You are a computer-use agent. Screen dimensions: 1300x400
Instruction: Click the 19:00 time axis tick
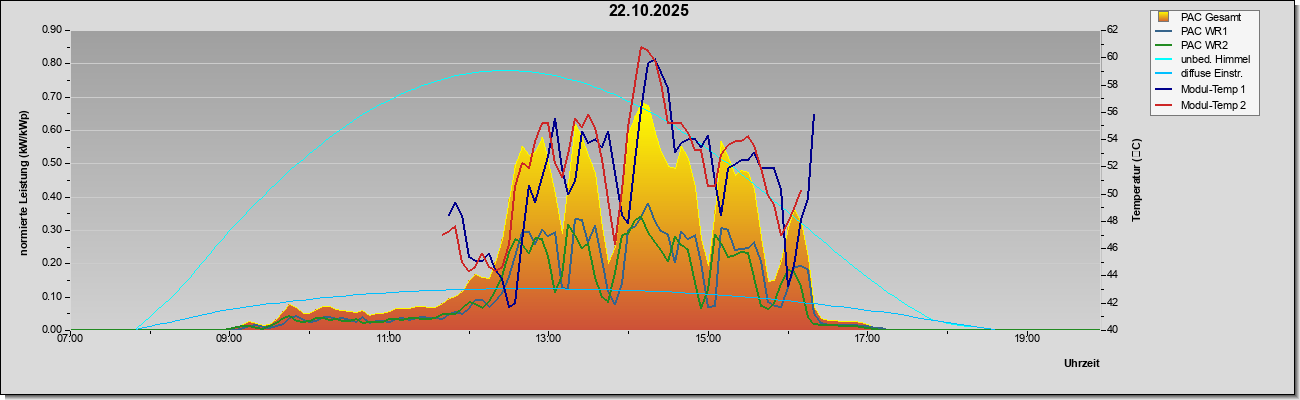pos(1027,339)
